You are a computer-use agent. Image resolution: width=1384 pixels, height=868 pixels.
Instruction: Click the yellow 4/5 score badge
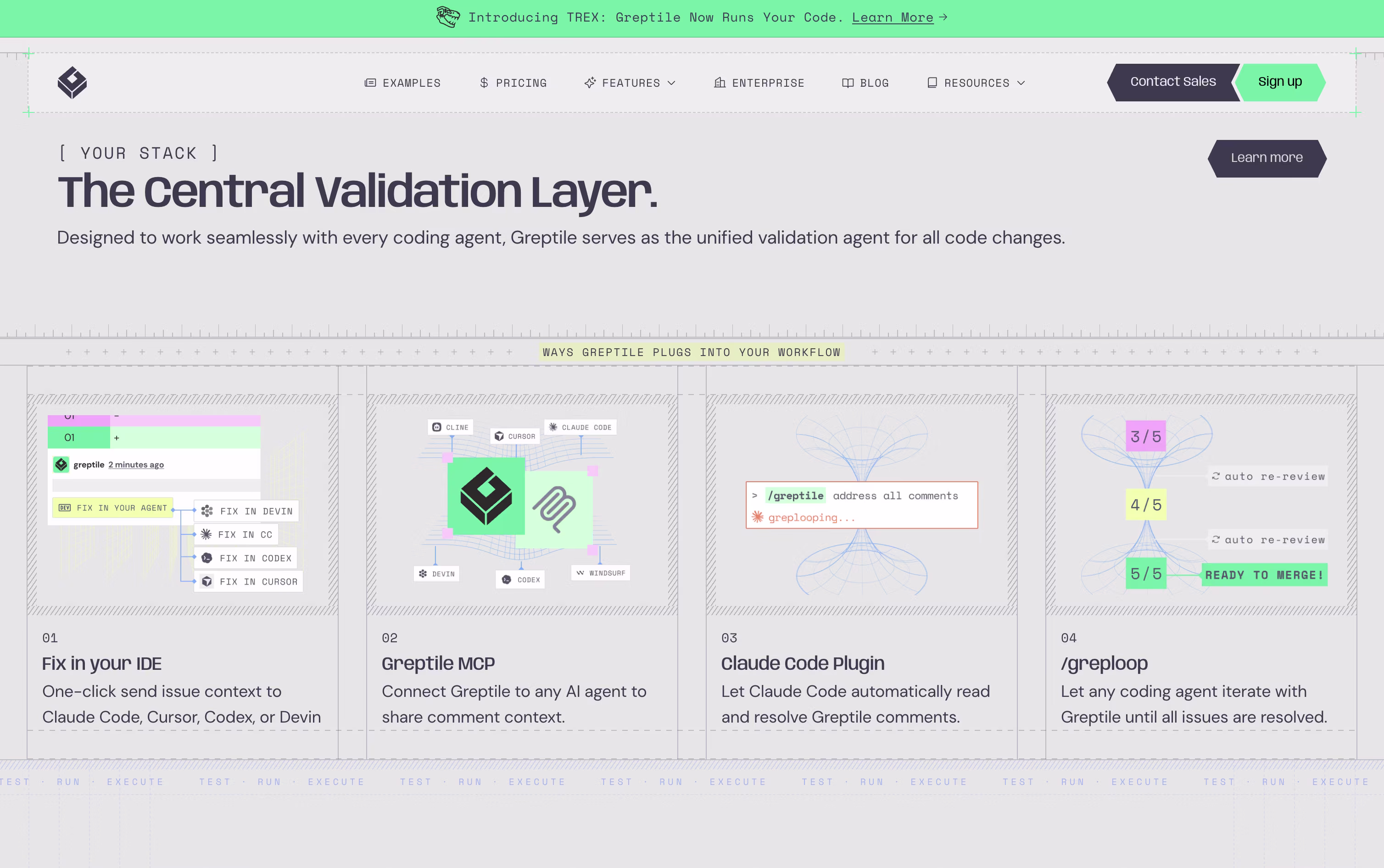click(1146, 505)
